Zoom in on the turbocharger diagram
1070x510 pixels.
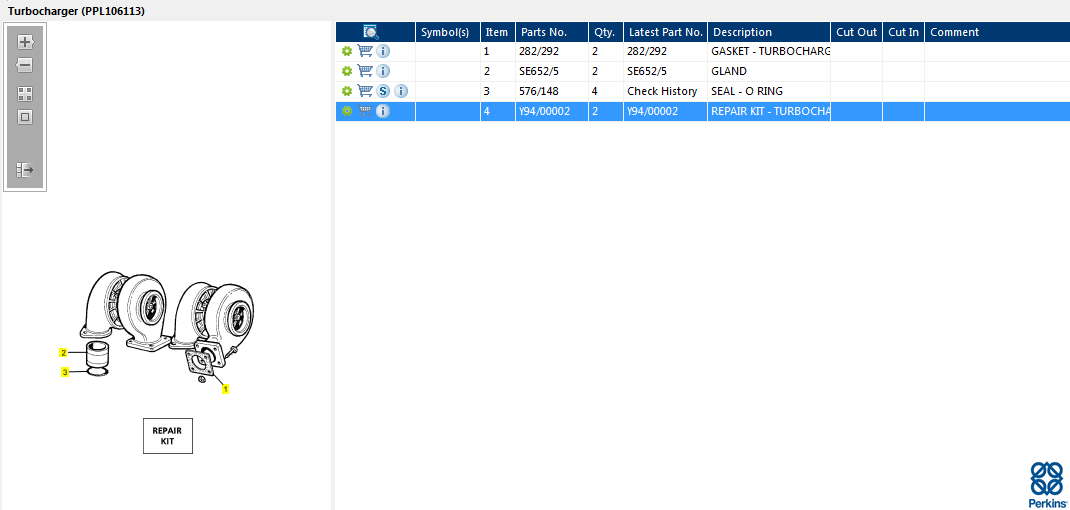point(25,42)
